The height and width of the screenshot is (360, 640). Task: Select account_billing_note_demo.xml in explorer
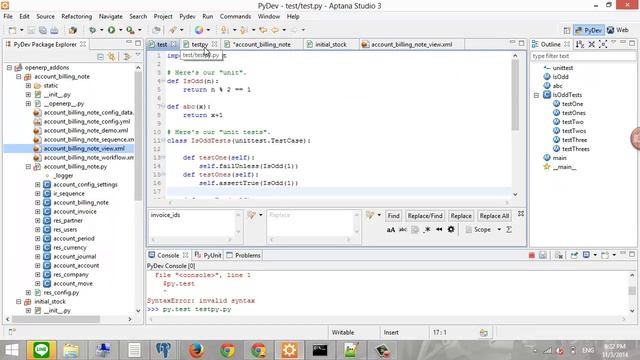tap(86, 131)
